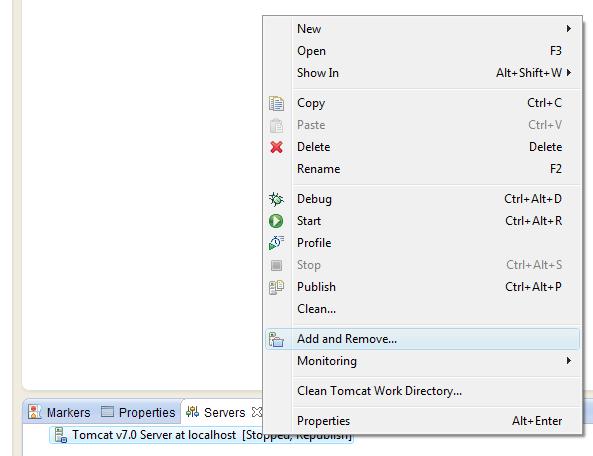The width and height of the screenshot is (593, 456).
Task: Expand the Show In submenu arrow
Action: [x=568, y=73]
